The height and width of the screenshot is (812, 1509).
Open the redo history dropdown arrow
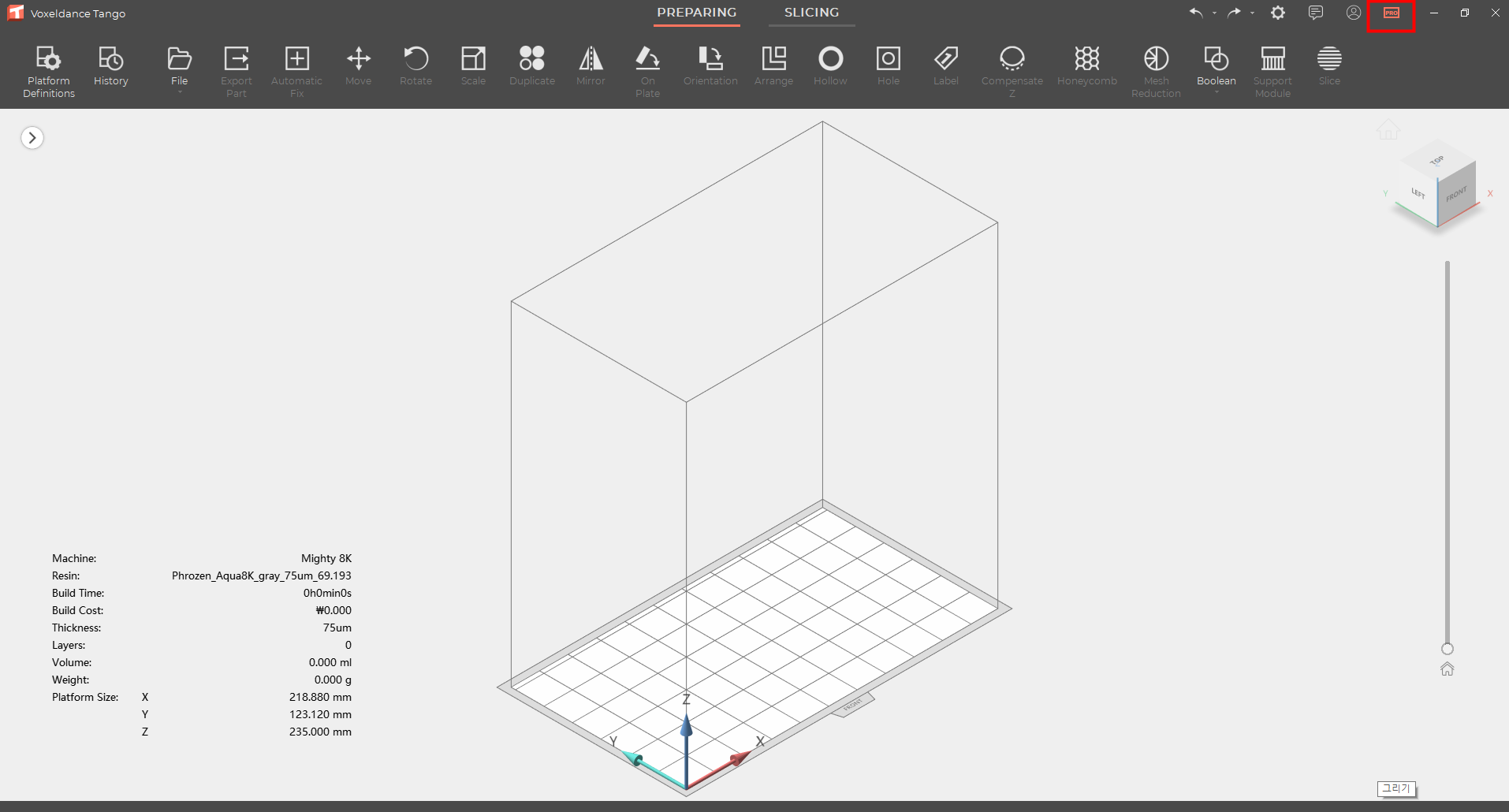[x=1252, y=13]
